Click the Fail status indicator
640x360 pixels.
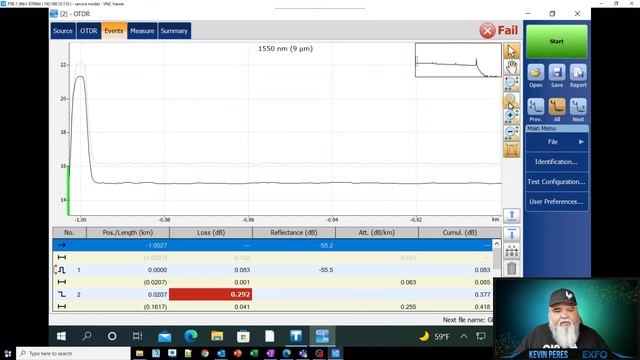click(x=498, y=31)
